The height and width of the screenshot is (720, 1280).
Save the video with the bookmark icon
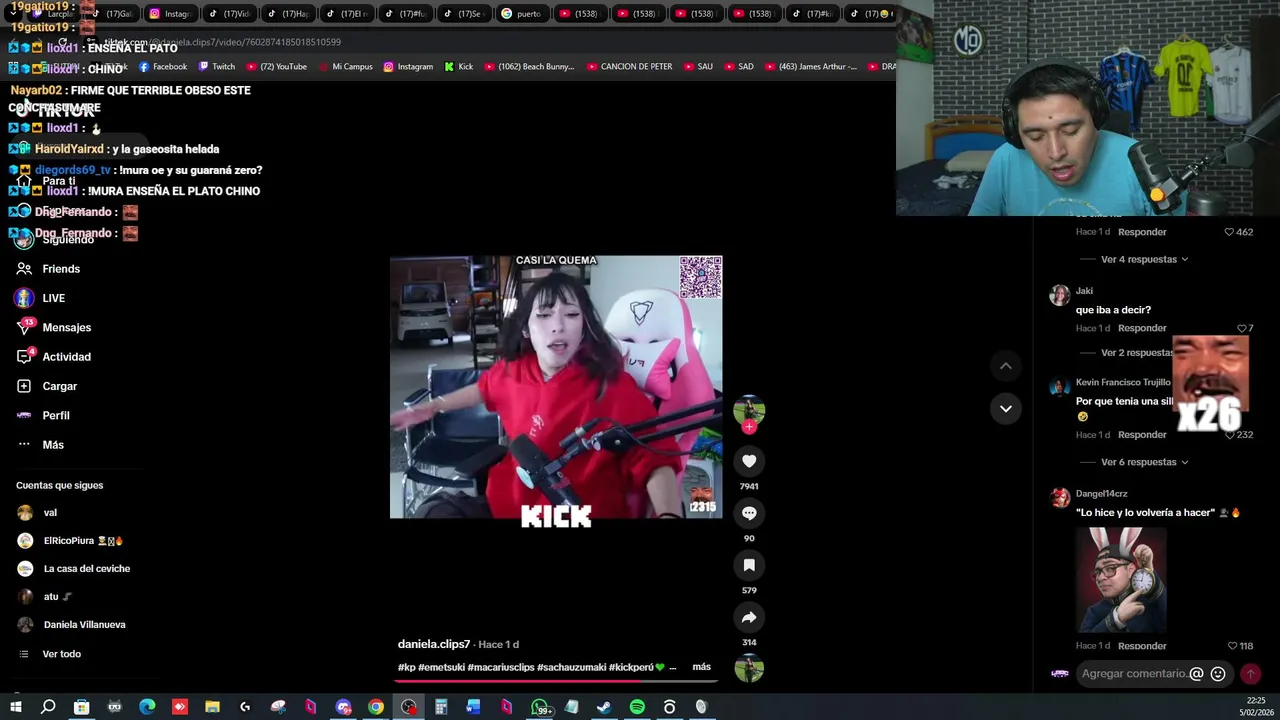(x=749, y=565)
